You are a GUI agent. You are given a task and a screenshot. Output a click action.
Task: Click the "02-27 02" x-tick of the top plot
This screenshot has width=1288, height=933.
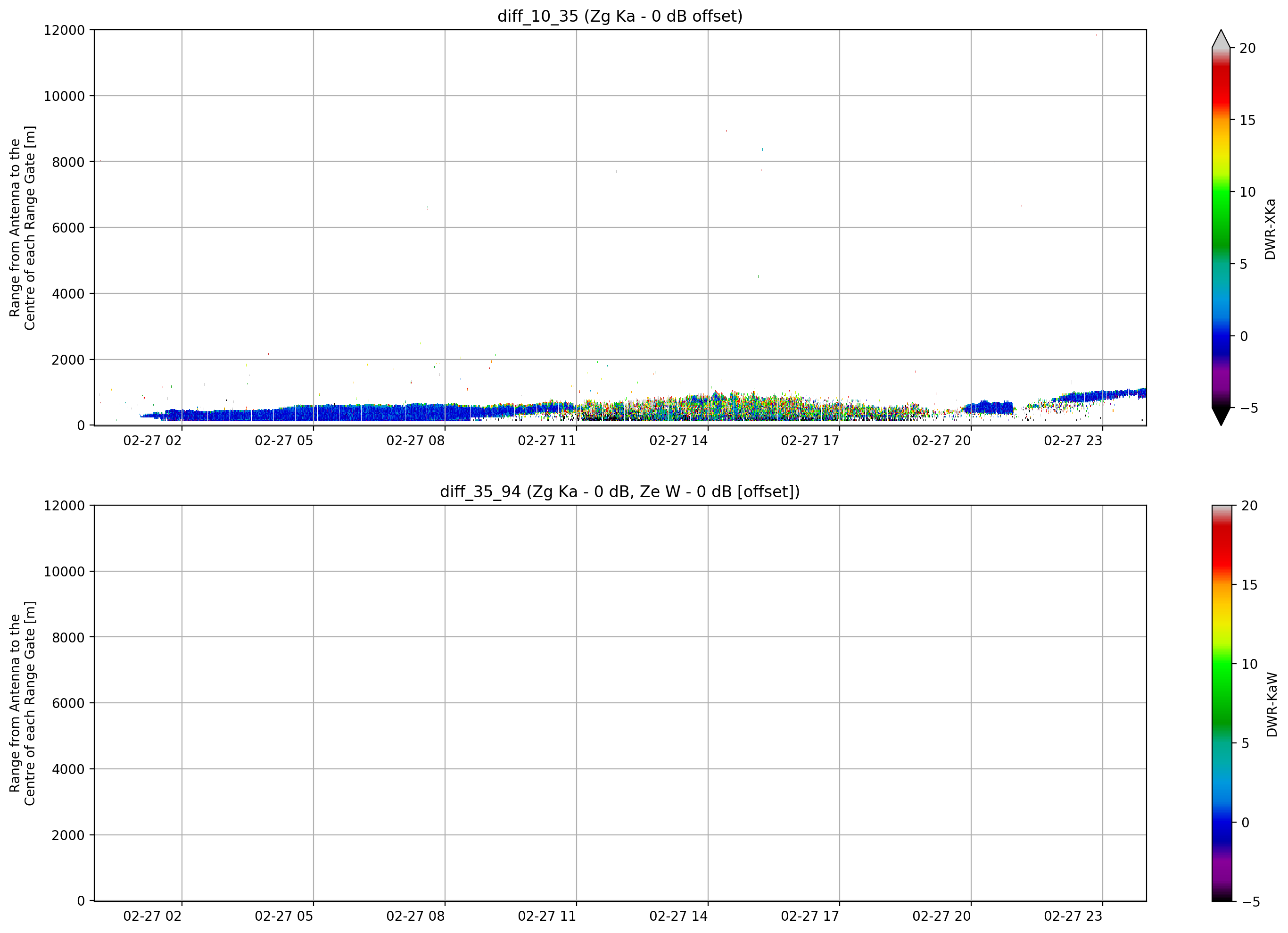pyautogui.click(x=152, y=441)
